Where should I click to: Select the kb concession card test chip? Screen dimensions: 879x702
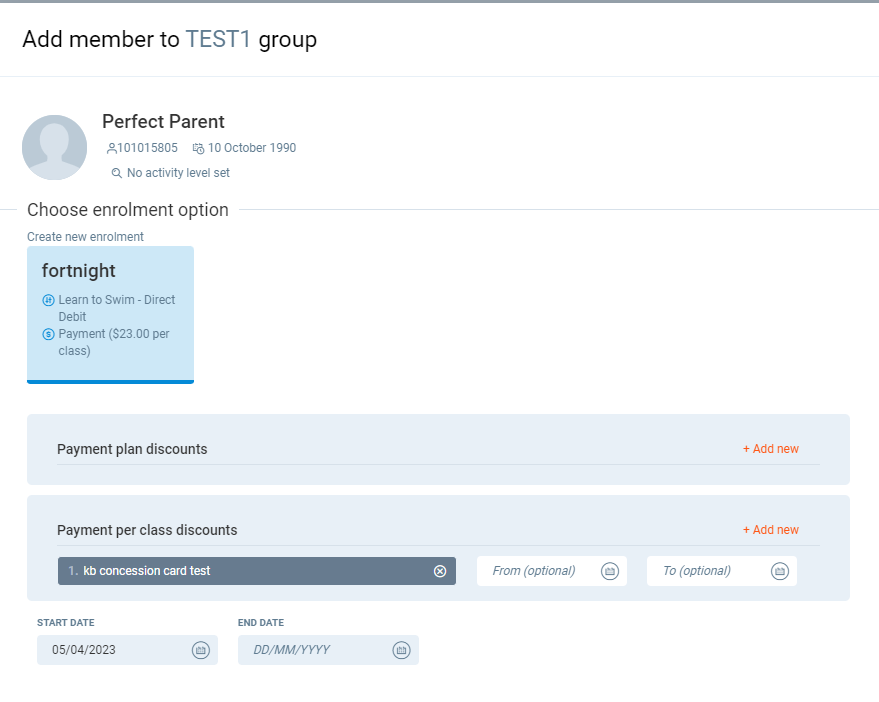240,571
